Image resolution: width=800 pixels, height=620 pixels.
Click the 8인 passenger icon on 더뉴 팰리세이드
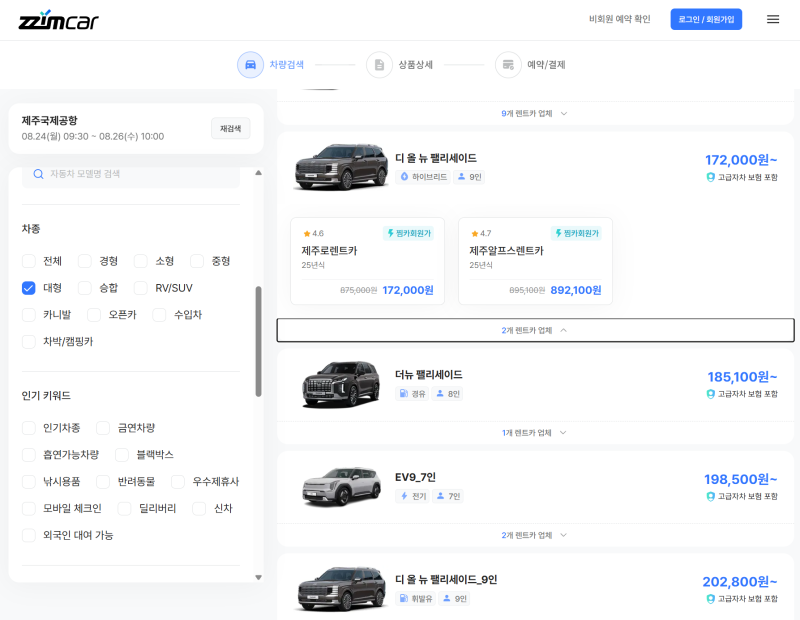pyautogui.click(x=440, y=393)
